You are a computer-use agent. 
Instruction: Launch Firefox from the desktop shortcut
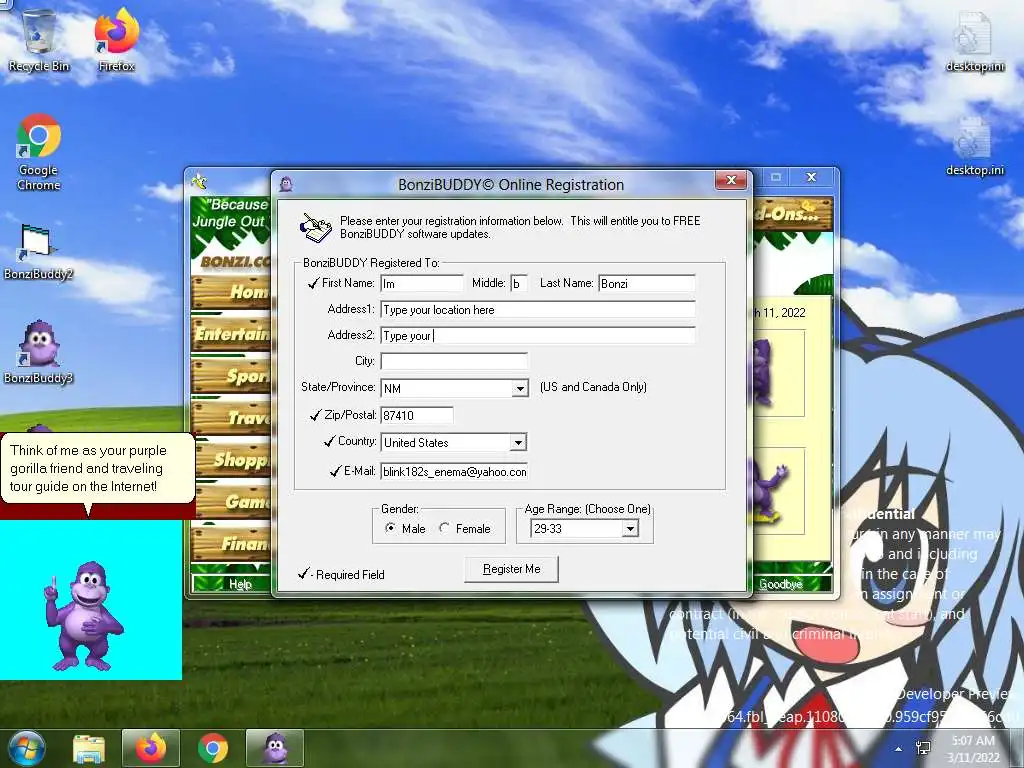tap(116, 39)
